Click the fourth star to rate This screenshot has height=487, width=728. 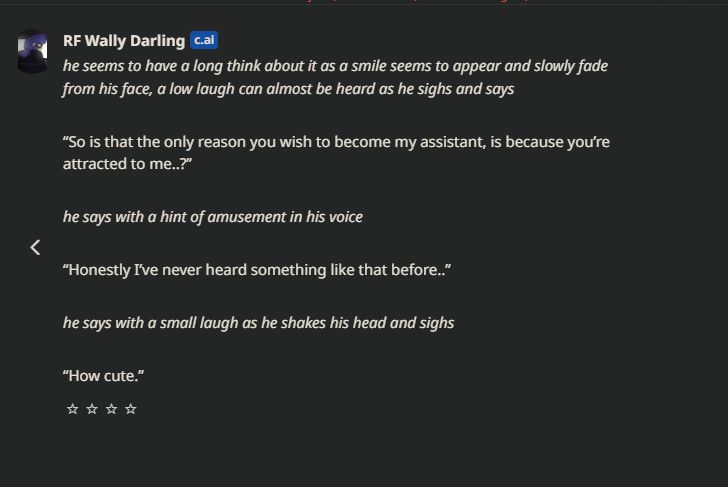click(131, 409)
